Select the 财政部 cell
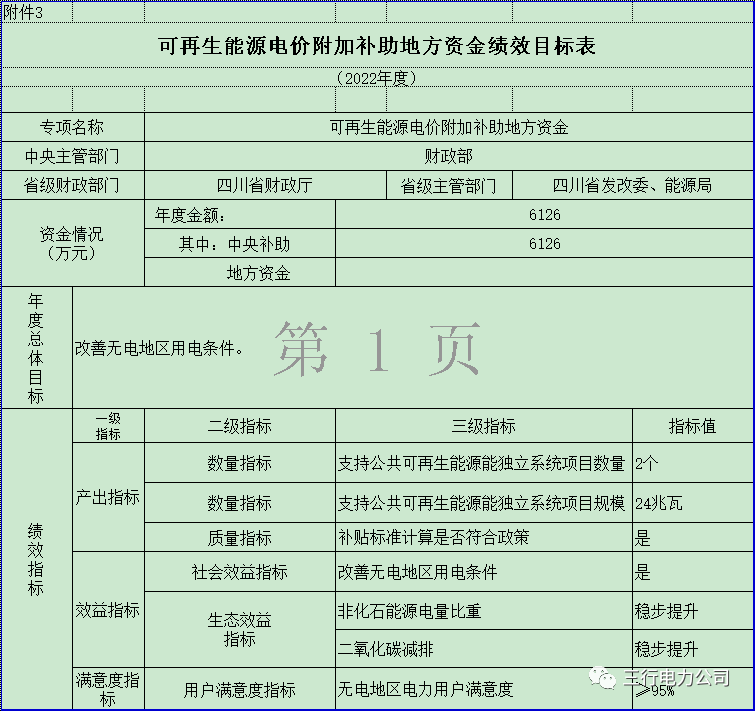The height and width of the screenshot is (711, 755). point(448,156)
